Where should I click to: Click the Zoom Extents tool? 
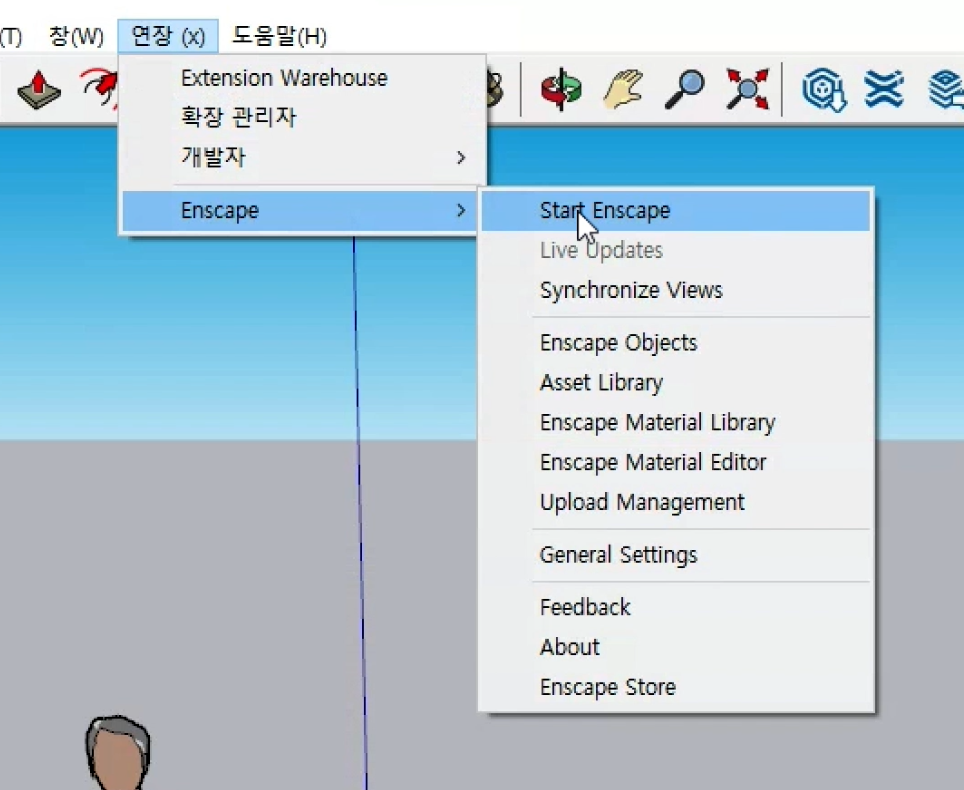(x=747, y=90)
